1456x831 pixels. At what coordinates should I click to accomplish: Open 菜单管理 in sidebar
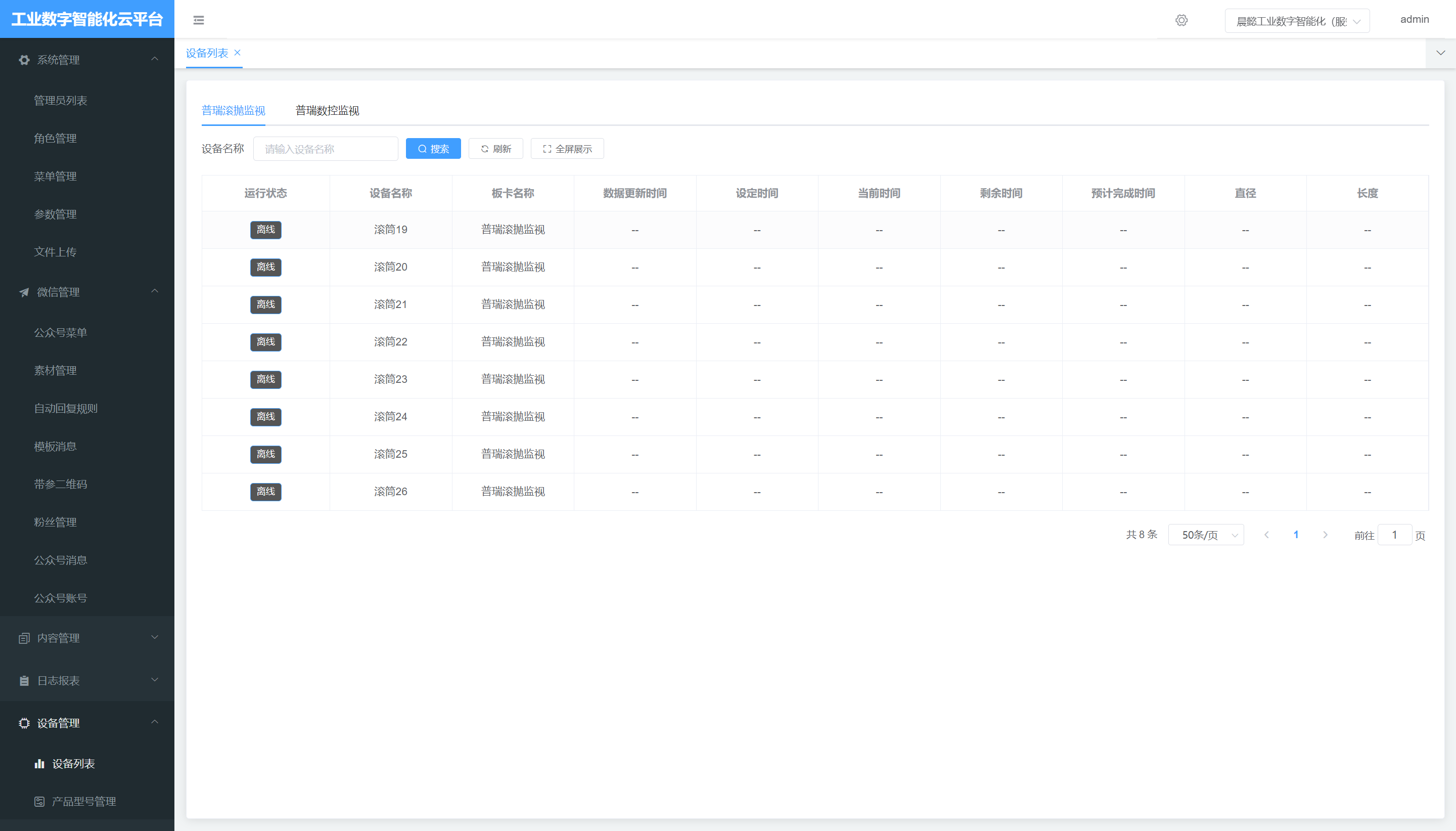(55, 177)
